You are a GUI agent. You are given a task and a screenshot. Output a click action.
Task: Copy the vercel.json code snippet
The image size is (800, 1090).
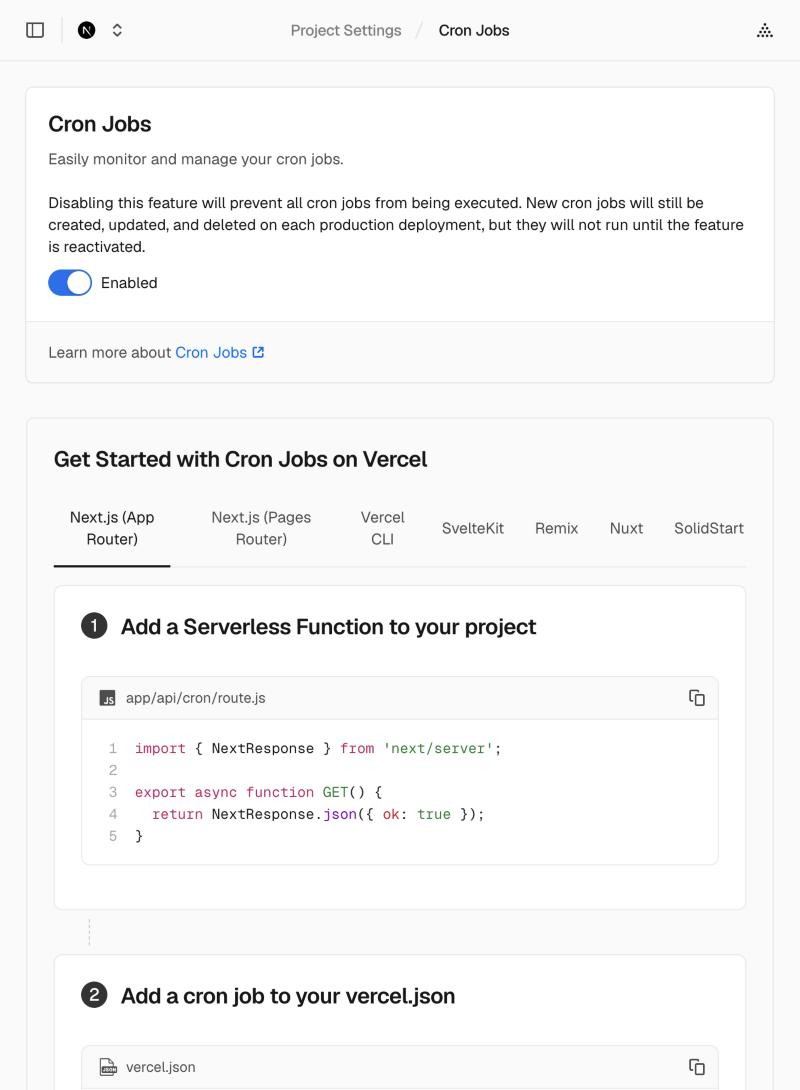click(x=696, y=1066)
